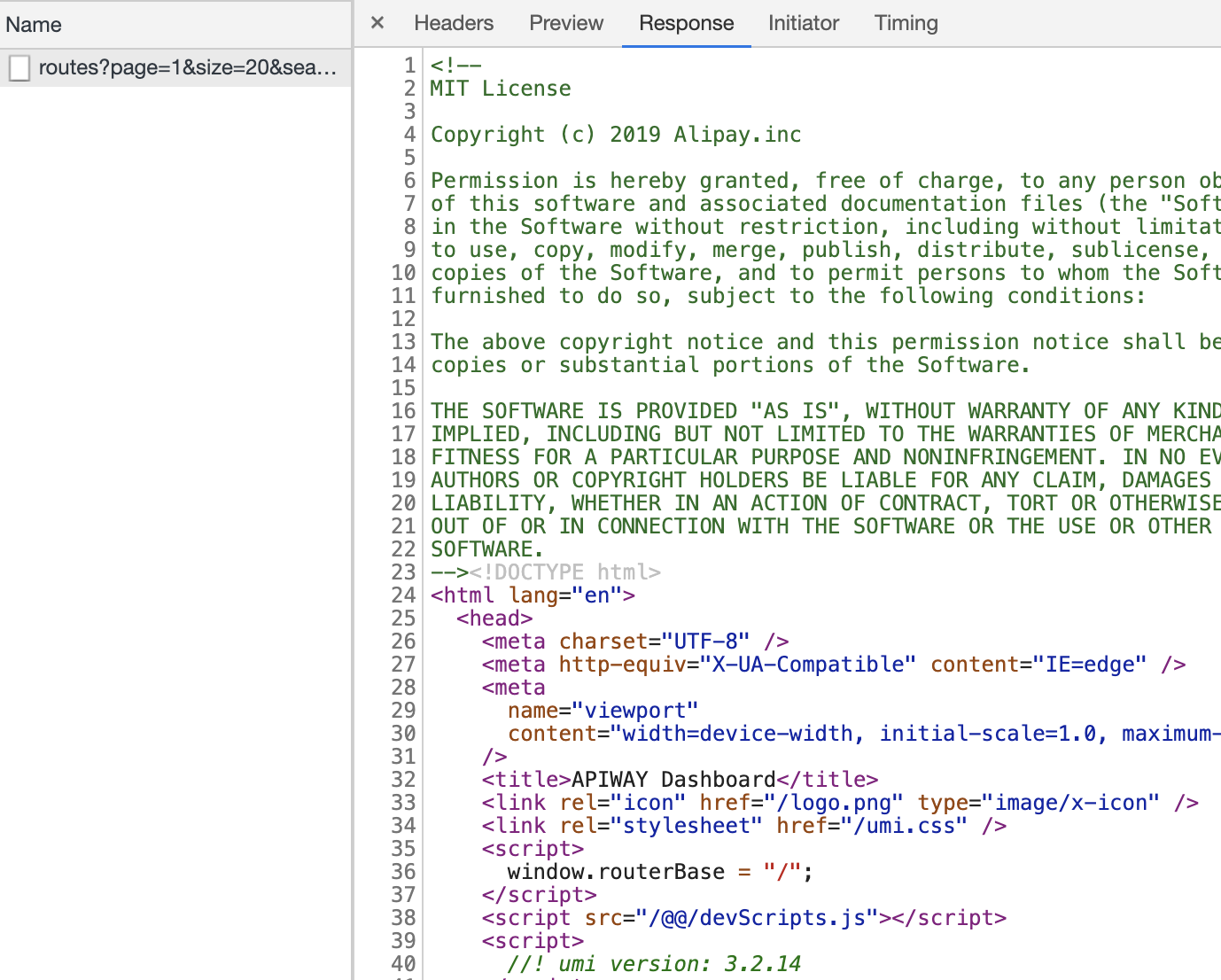Select the /umi.css stylesheet href text

[x=907, y=825]
